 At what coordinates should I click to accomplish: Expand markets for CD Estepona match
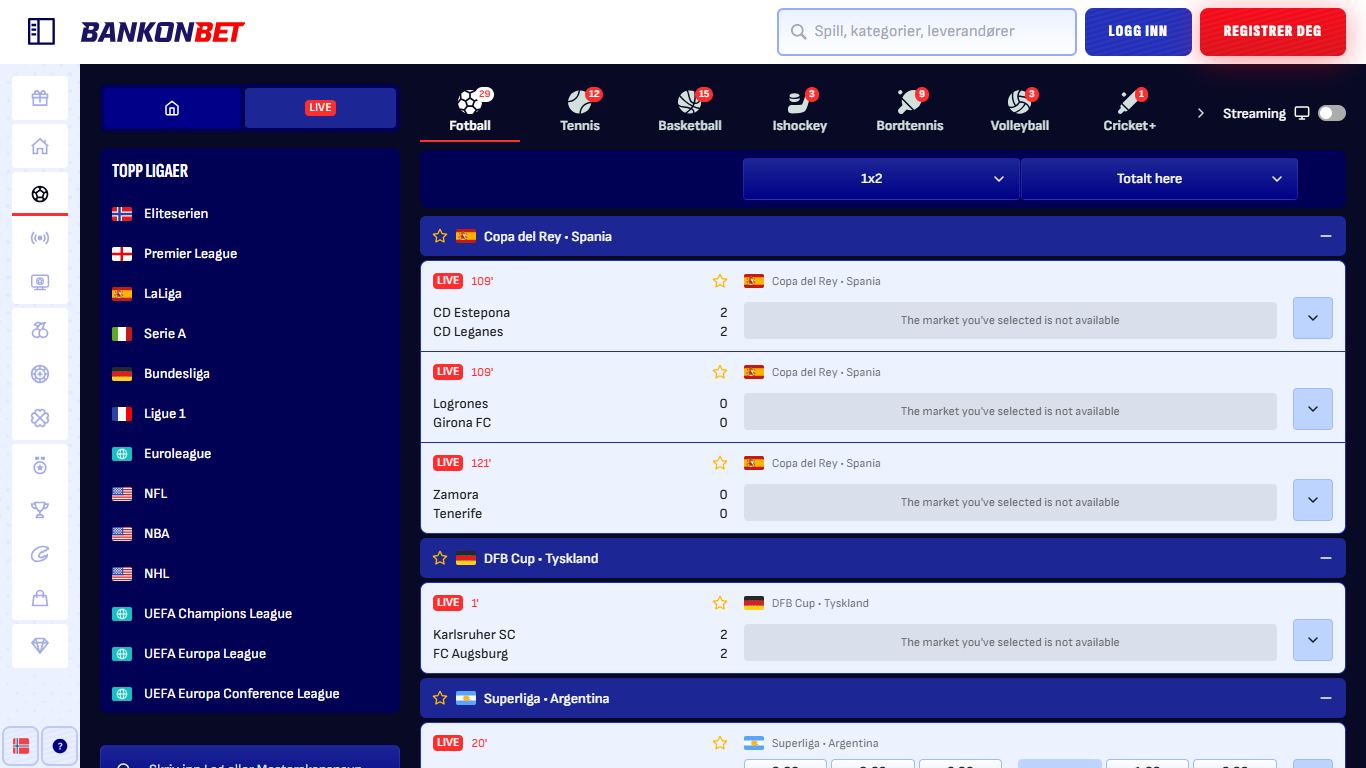pos(1313,318)
